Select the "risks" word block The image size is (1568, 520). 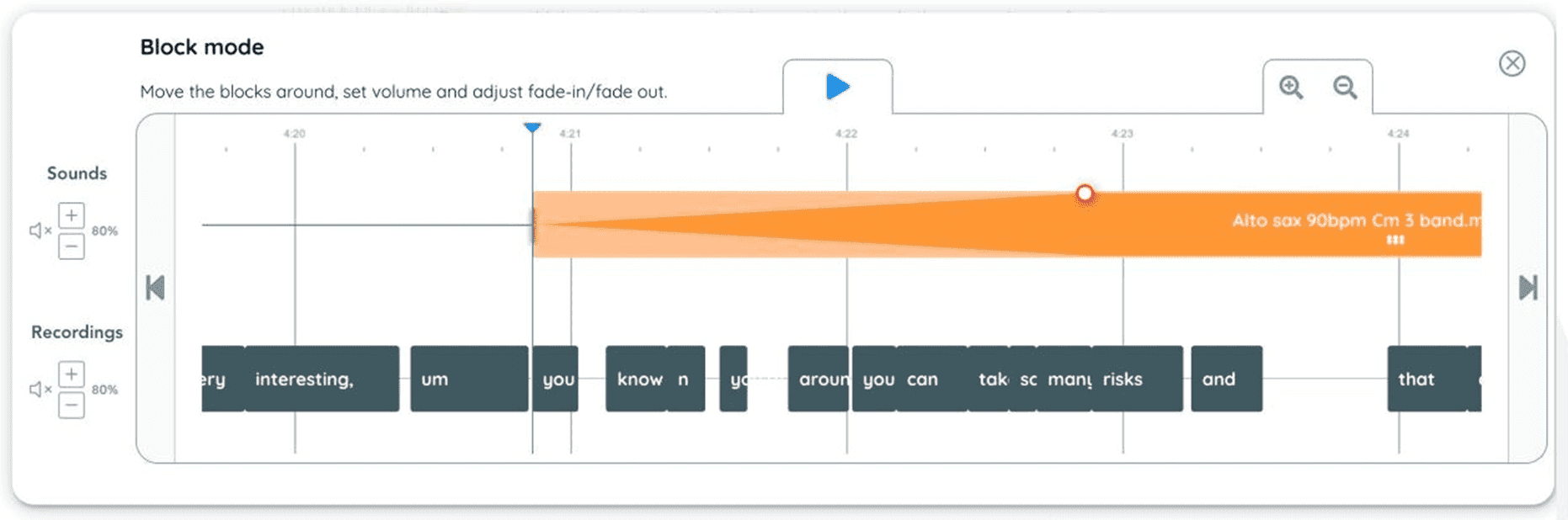point(1138,379)
